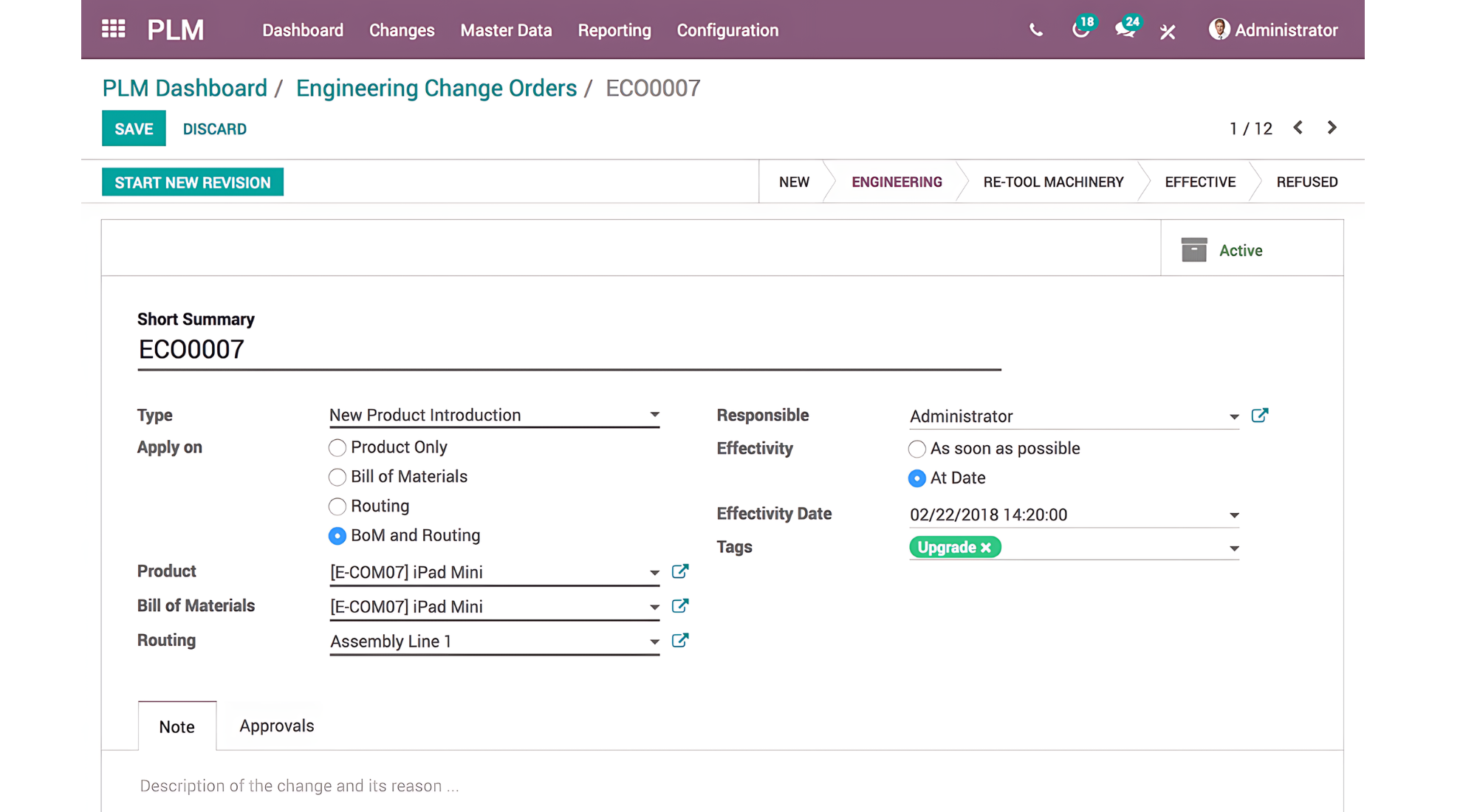Open external link beside Responsible field

click(x=1260, y=416)
